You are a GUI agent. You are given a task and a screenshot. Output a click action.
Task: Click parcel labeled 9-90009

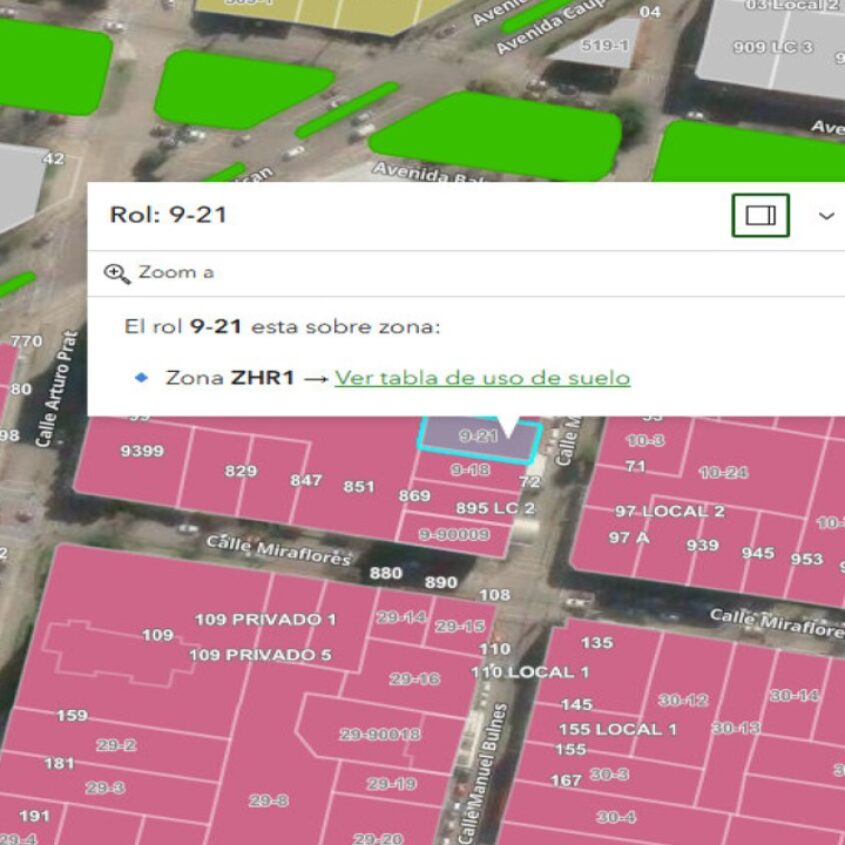454,534
